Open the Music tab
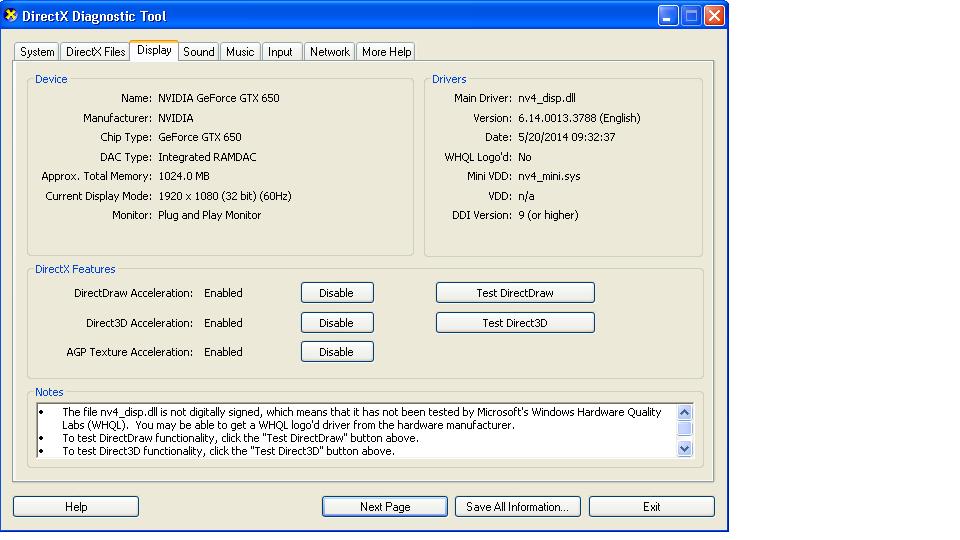This screenshot has width=960, height=540. pyautogui.click(x=240, y=52)
